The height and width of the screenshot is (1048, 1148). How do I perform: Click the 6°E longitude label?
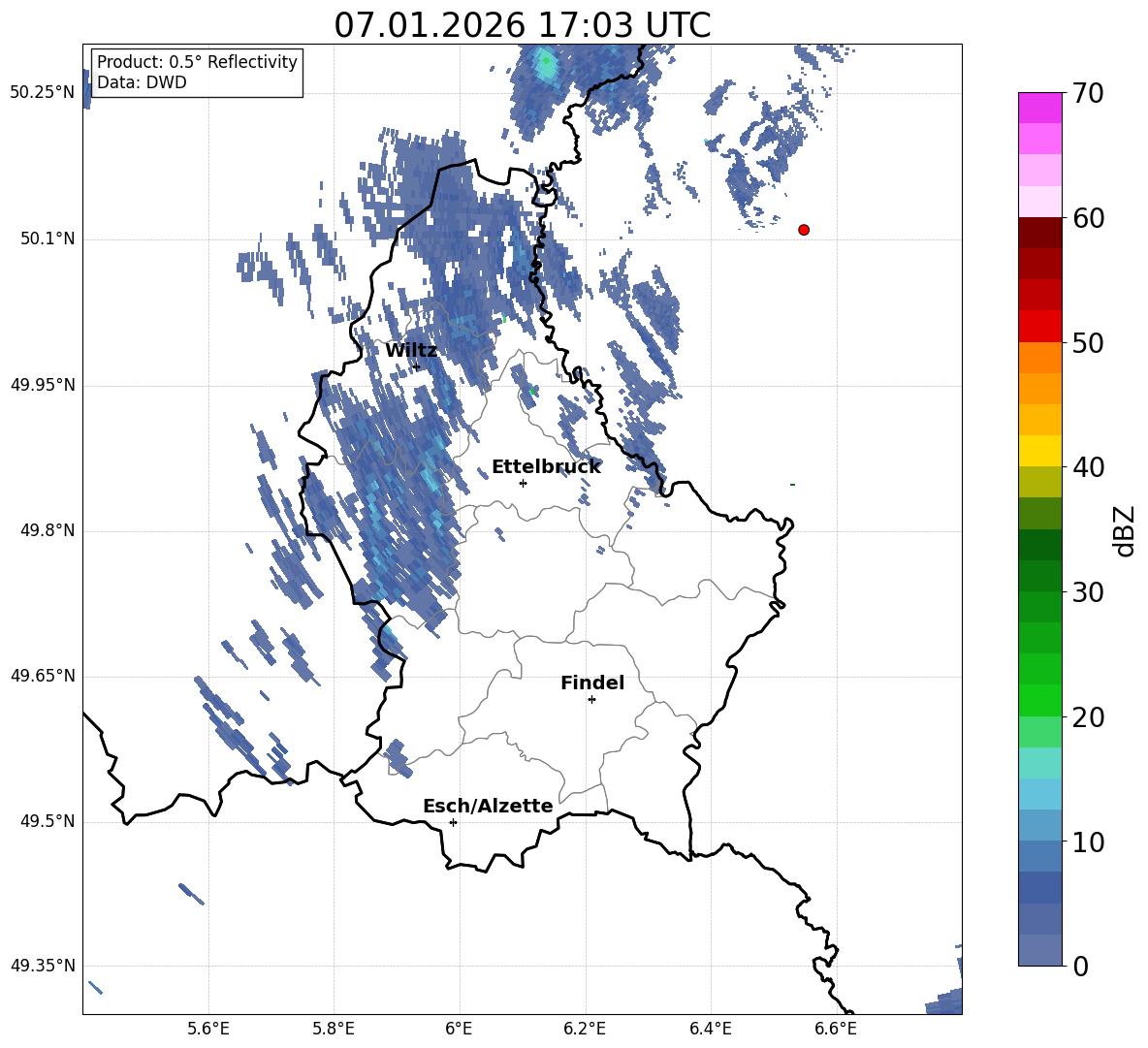coord(459,1029)
